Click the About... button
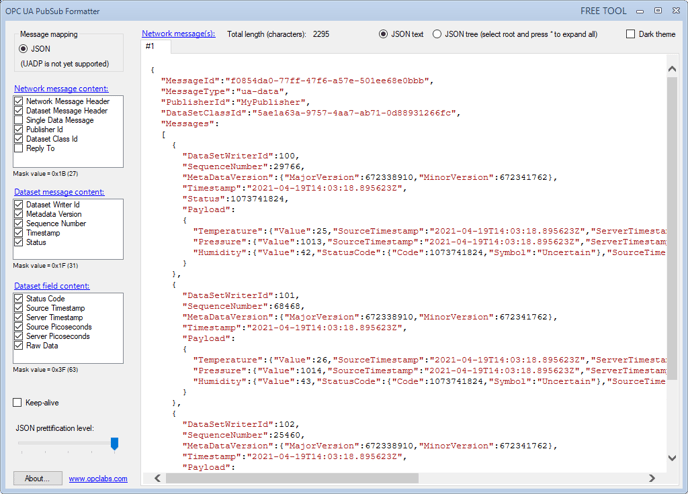The height and width of the screenshot is (494, 688). (37, 479)
